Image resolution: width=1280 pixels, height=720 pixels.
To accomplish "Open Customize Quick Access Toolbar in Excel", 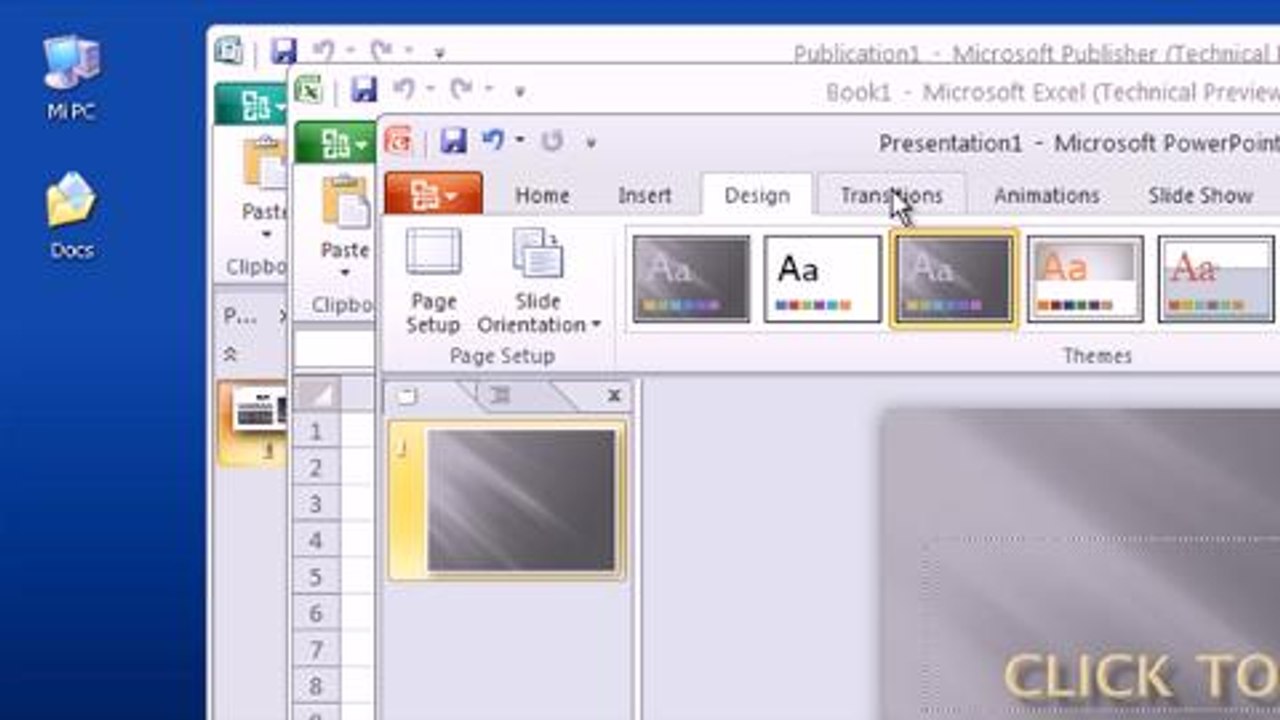I will pyautogui.click(x=519, y=92).
